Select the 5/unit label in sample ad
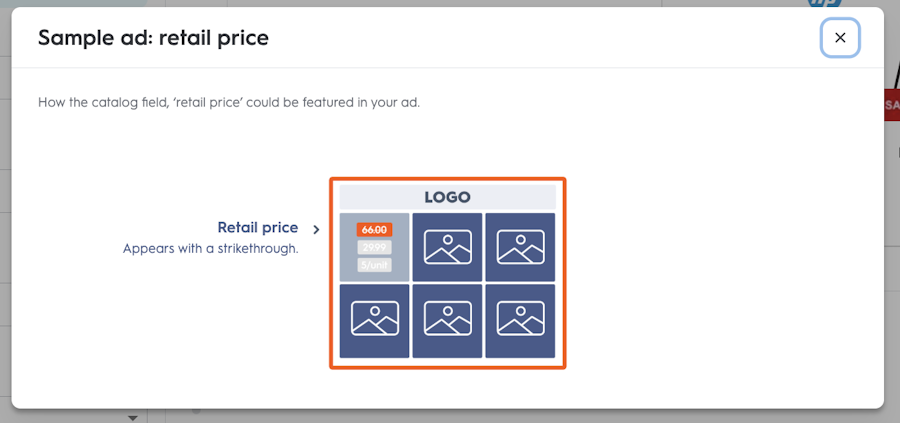The width and height of the screenshot is (900, 423). point(374,265)
